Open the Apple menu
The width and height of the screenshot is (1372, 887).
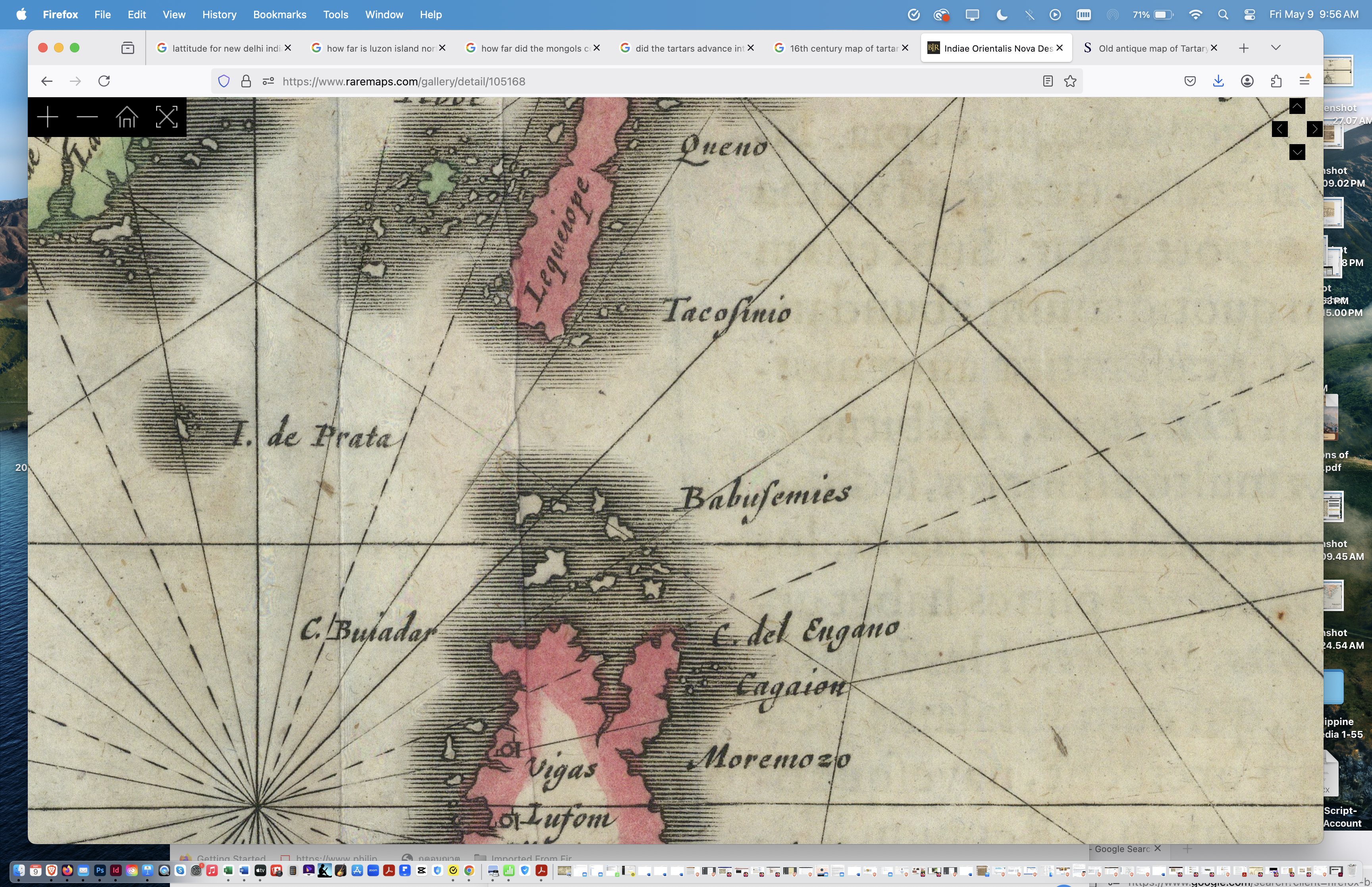(x=21, y=14)
